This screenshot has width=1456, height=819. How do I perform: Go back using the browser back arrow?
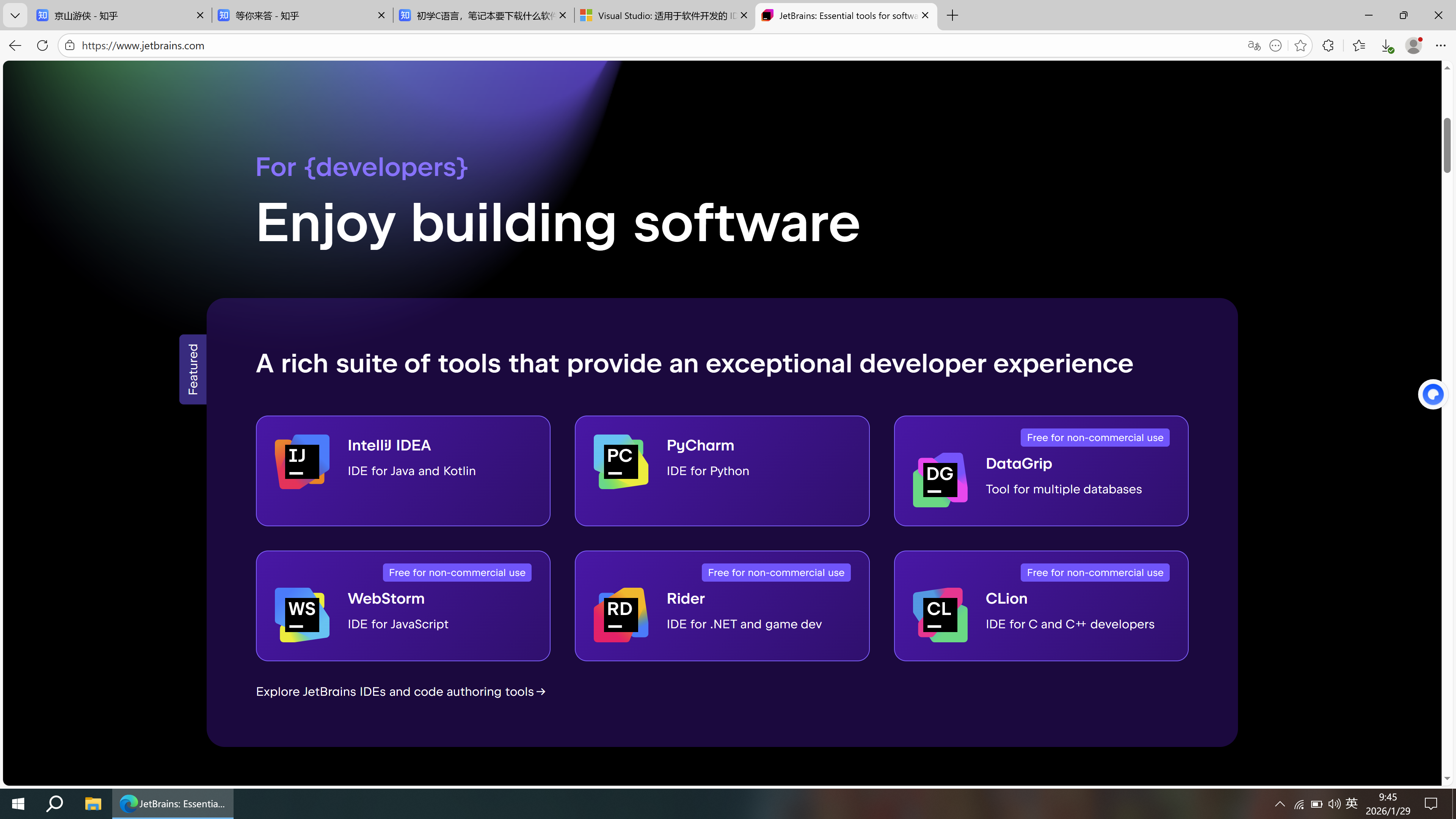pos(15,45)
